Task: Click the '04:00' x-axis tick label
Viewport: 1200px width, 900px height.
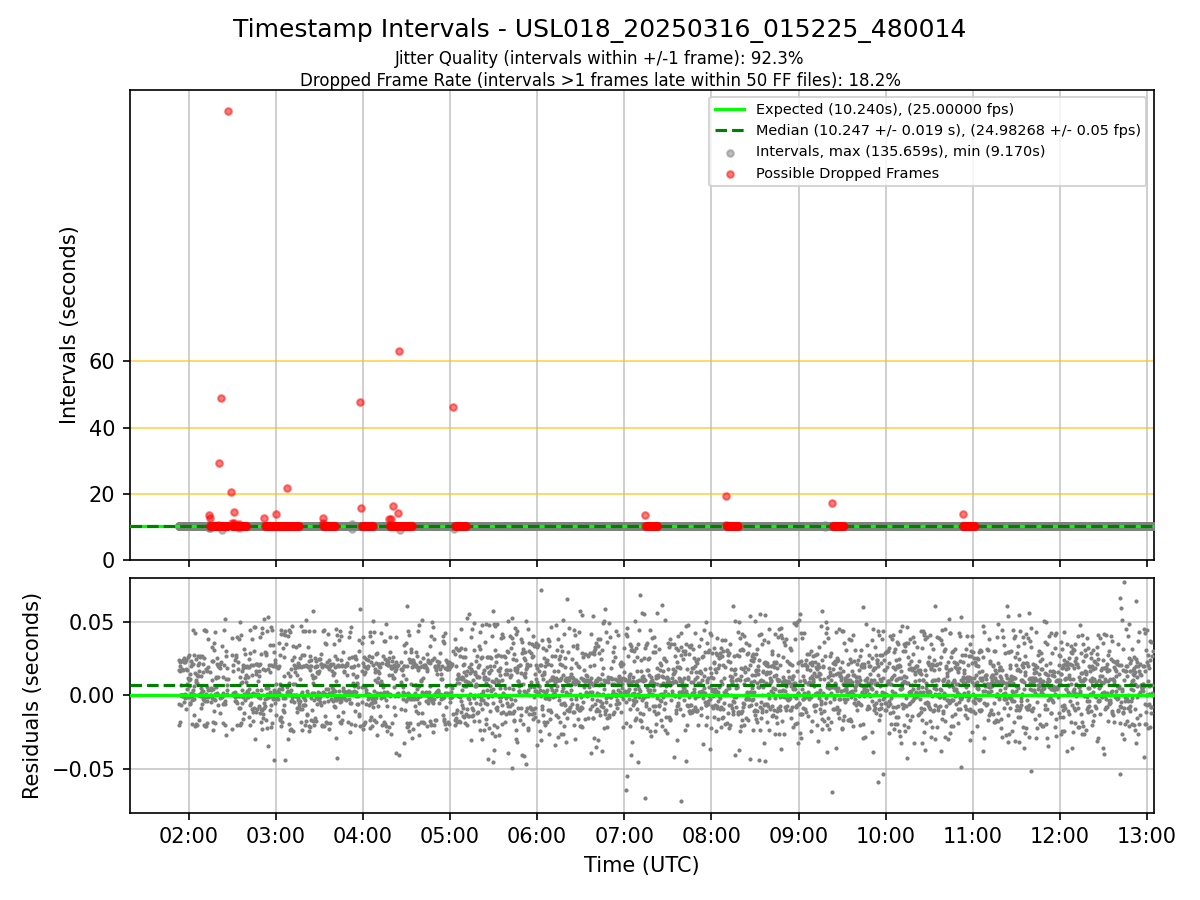Action: click(362, 834)
